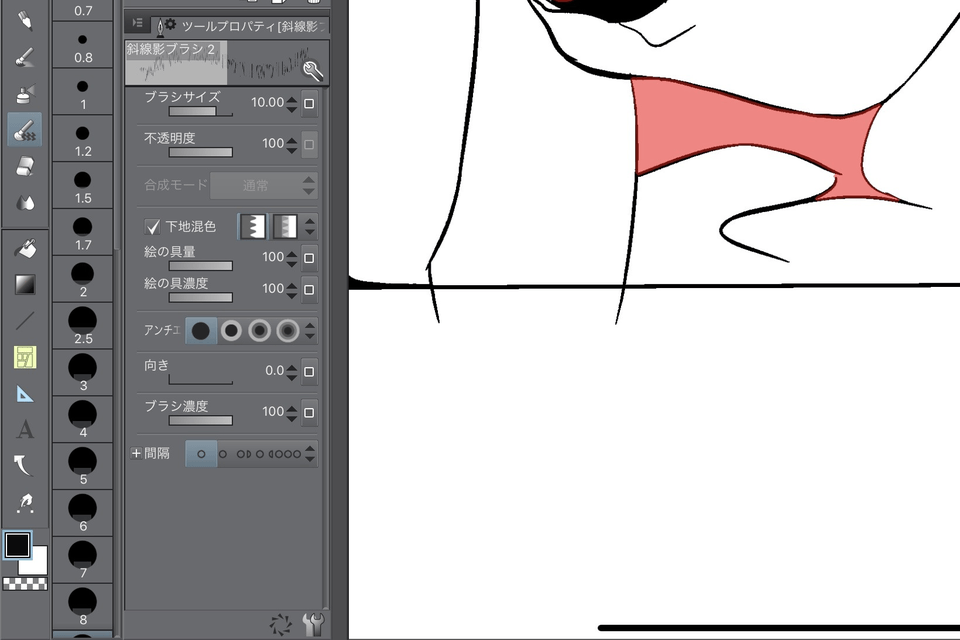Select the straight Line figure tool
This screenshot has height=640, width=960.
point(24,321)
